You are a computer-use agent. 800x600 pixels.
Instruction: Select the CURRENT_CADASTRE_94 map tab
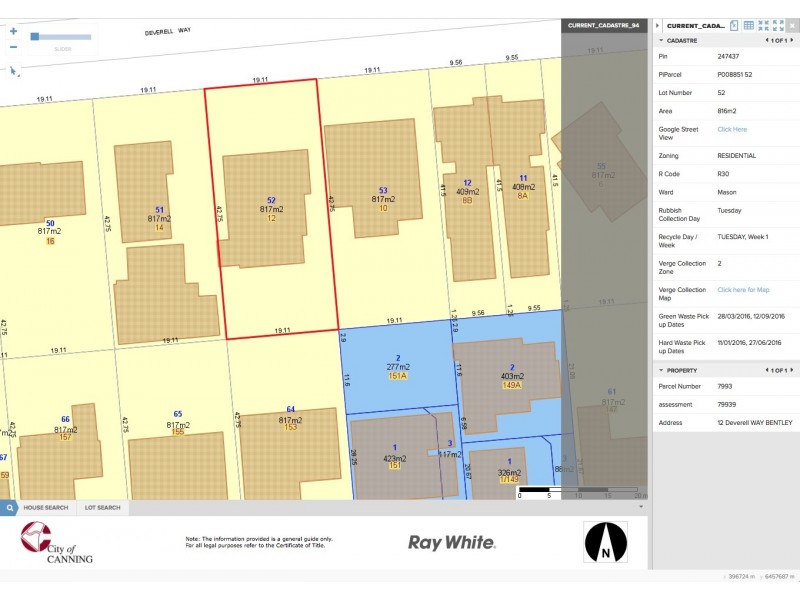[x=604, y=25]
